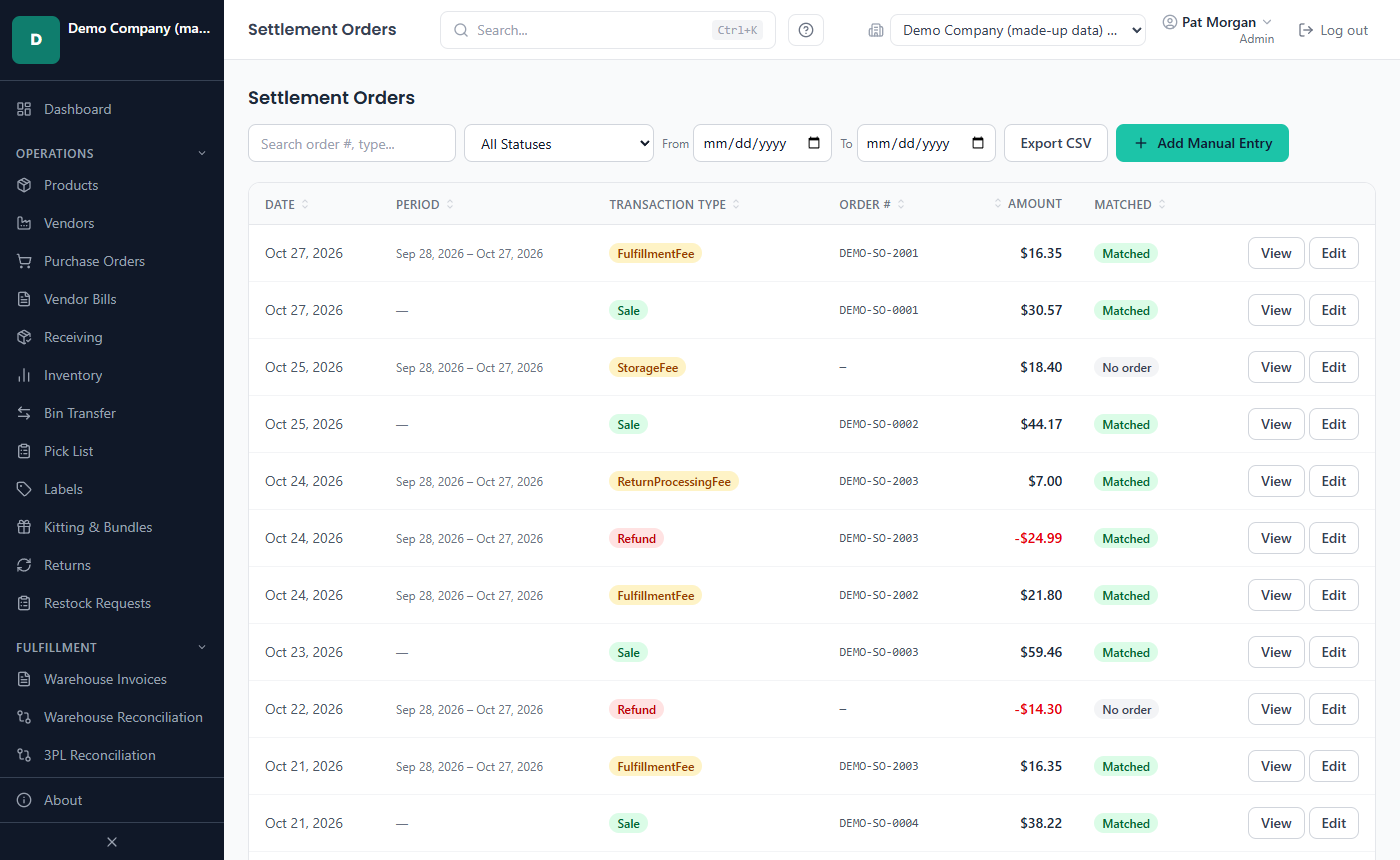Sort by the DATE column
Screen dimensions: 1400x860
click(287, 204)
